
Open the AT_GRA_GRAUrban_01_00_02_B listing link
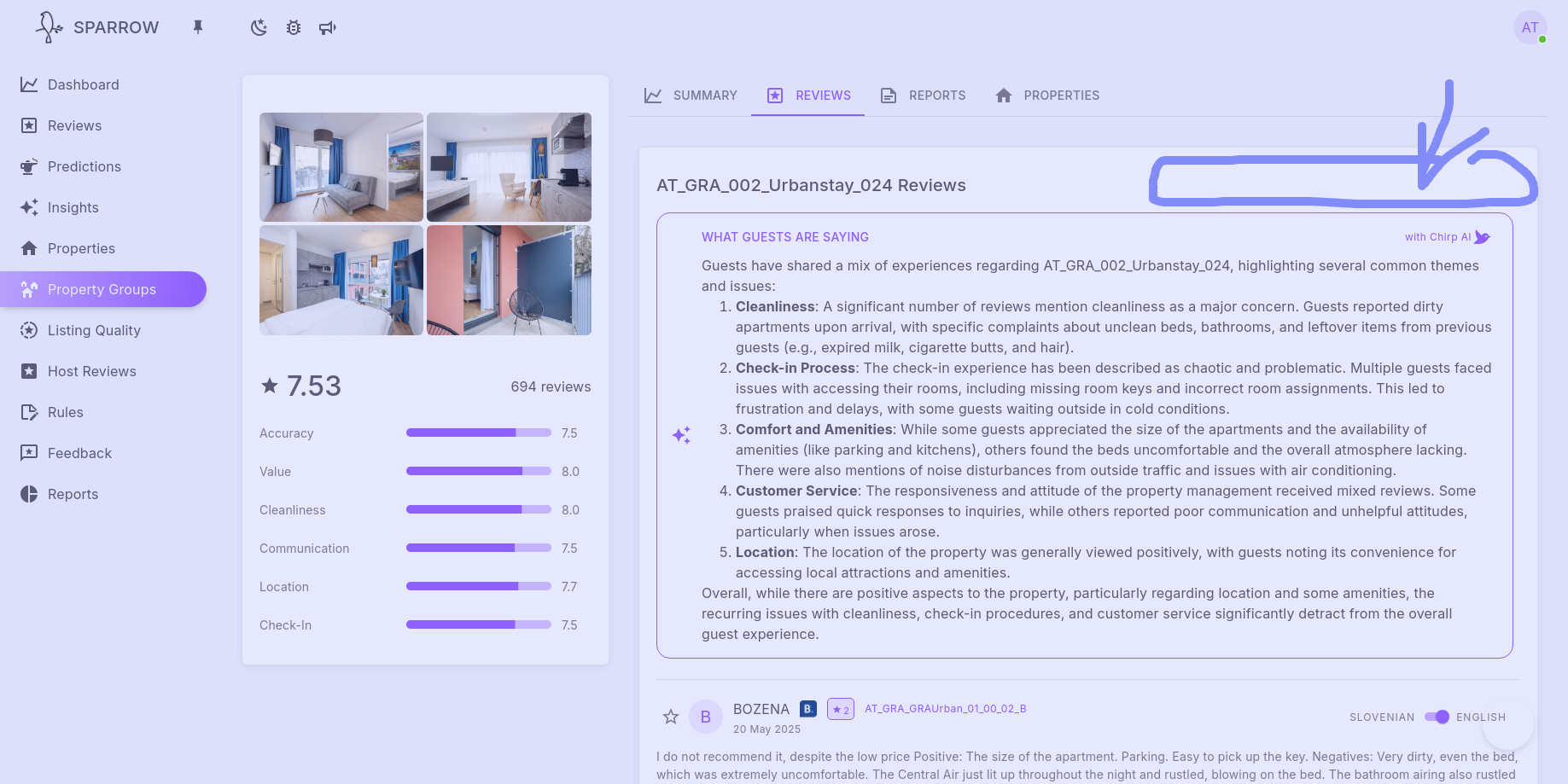click(945, 709)
